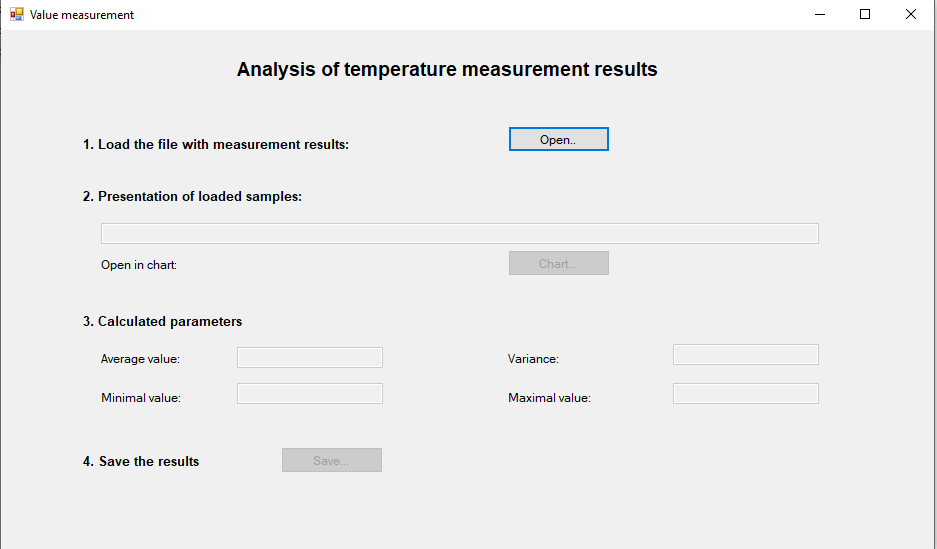Focus the Minimal value field
Viewport: 937px width, 549px height.
click(310, 394)
